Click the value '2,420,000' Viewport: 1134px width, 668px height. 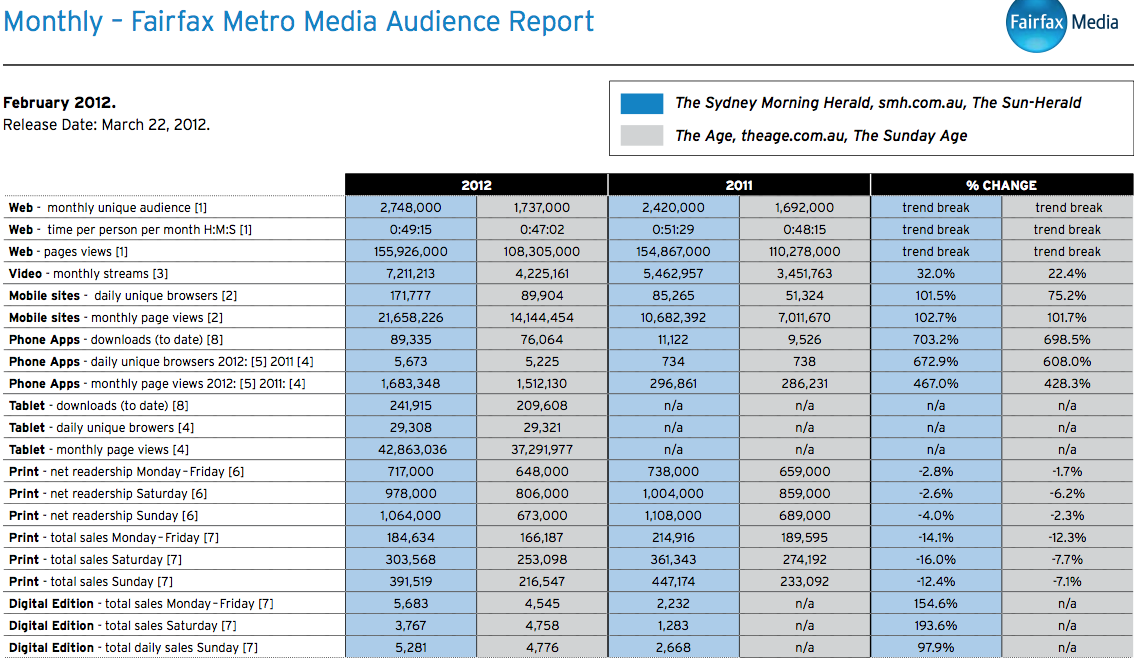pyautogui.click(x=673, y=207)
